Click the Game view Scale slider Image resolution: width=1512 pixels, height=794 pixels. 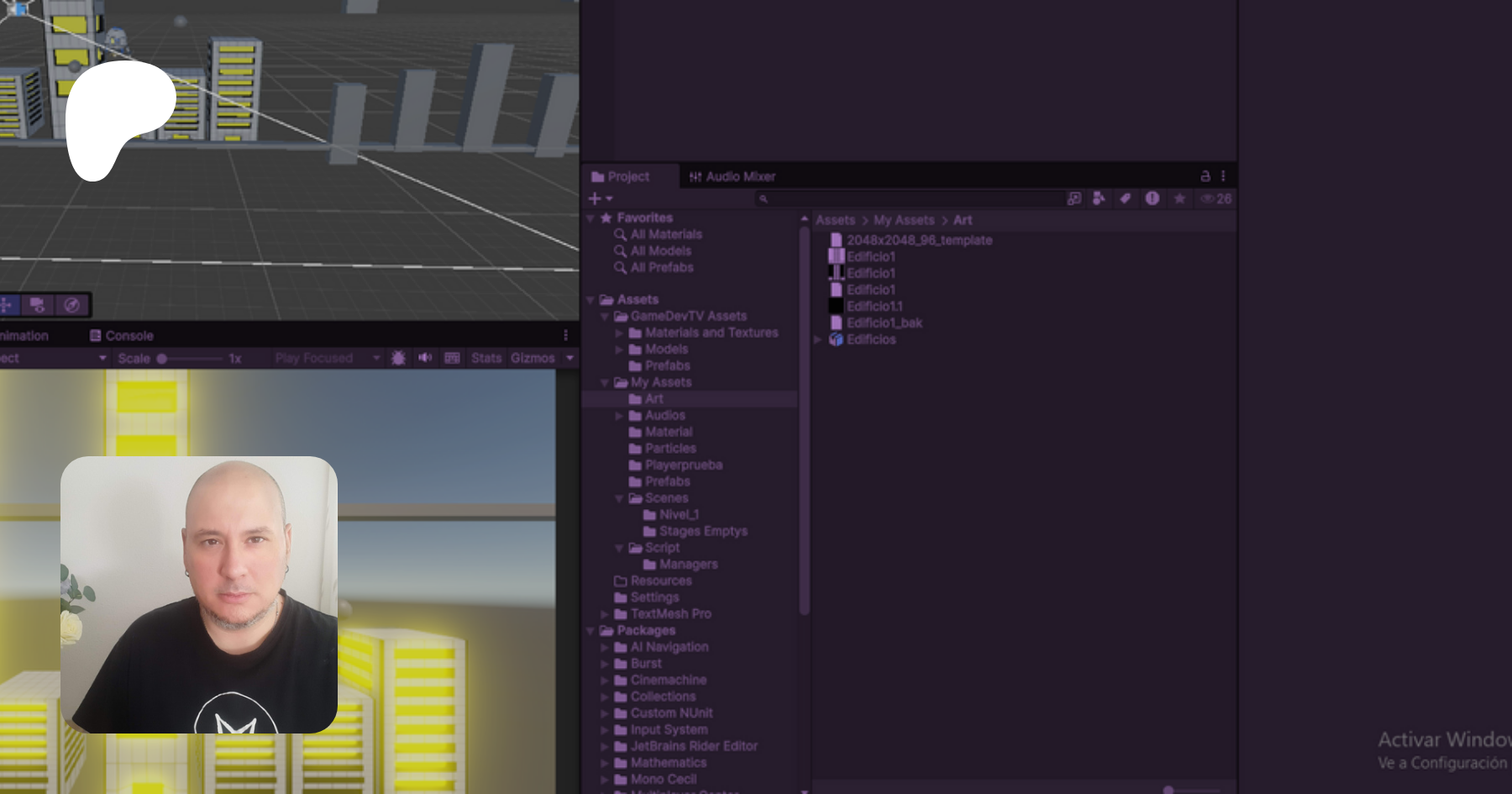191,359
